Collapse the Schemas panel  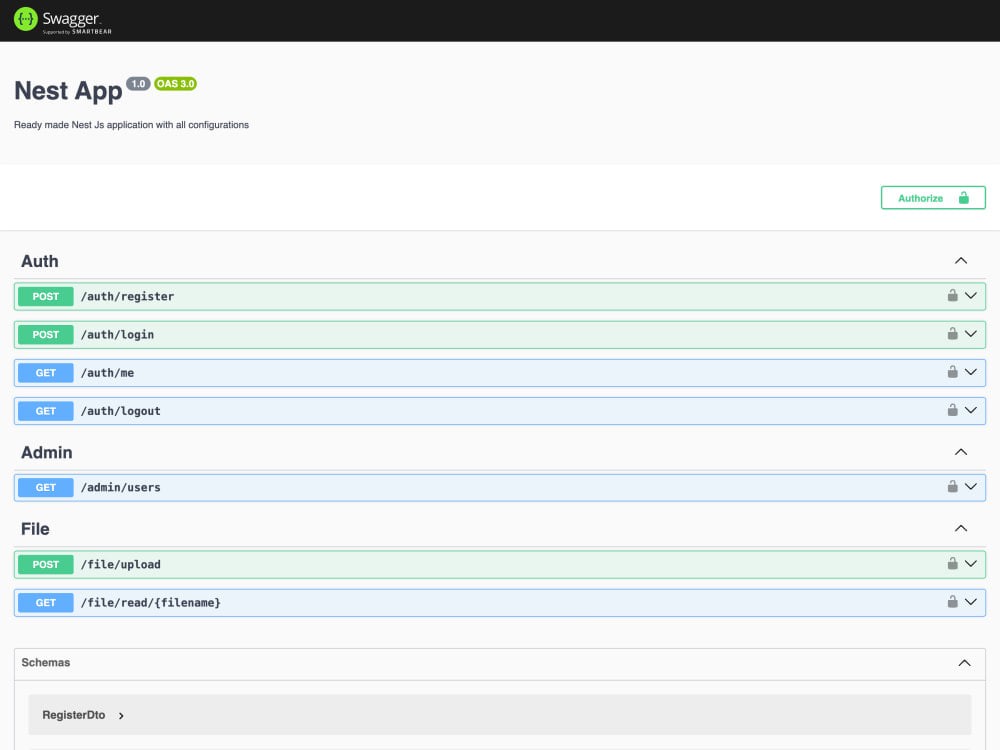point(964,663)
